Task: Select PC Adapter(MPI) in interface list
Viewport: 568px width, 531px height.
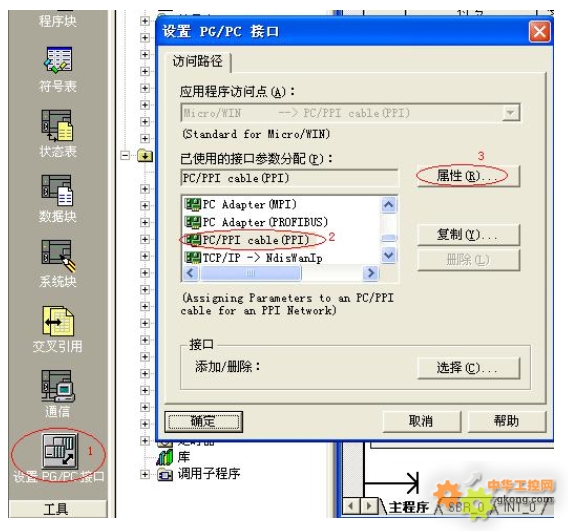Action: coord(241,205)
